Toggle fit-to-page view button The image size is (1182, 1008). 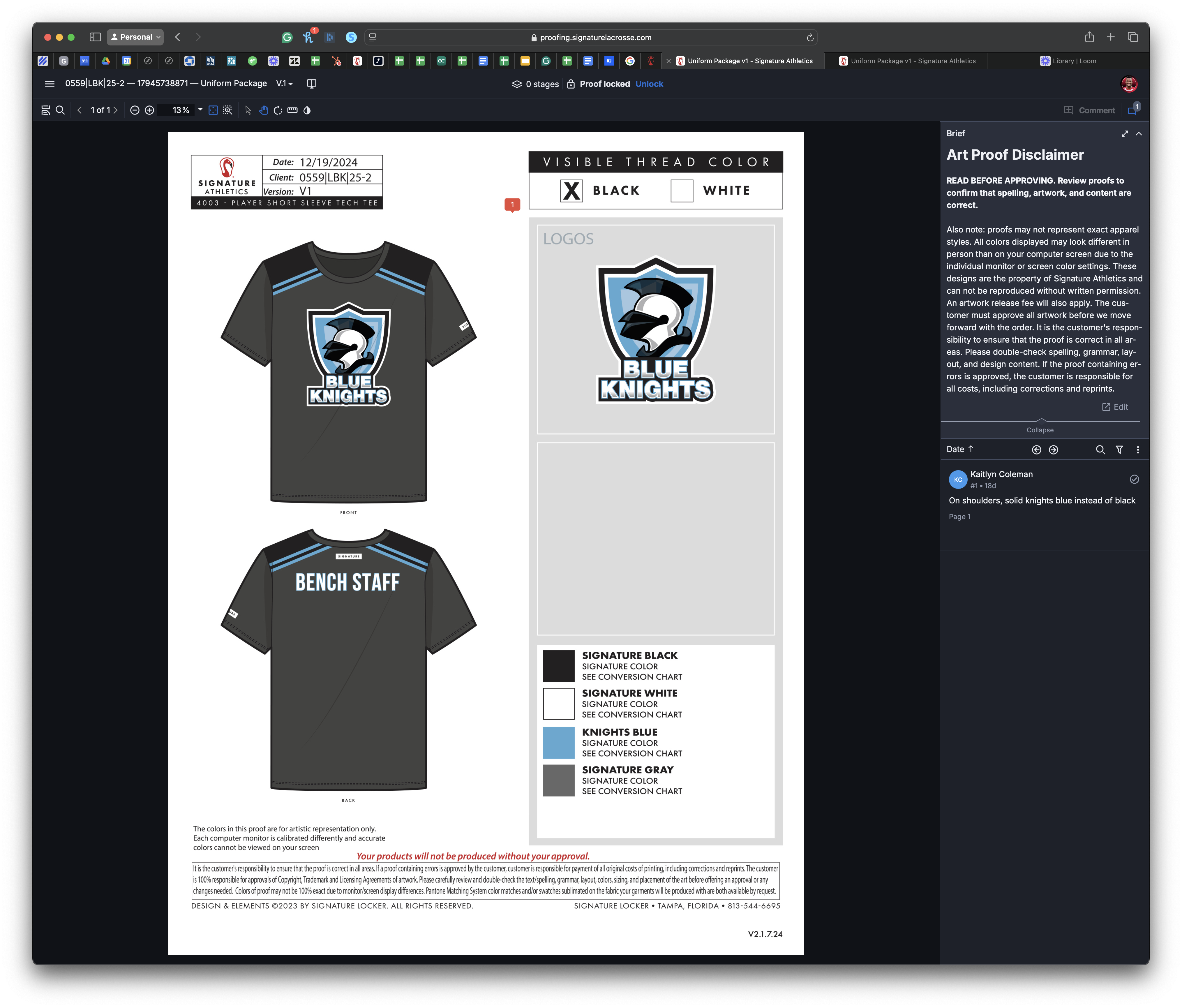[213, 110]
